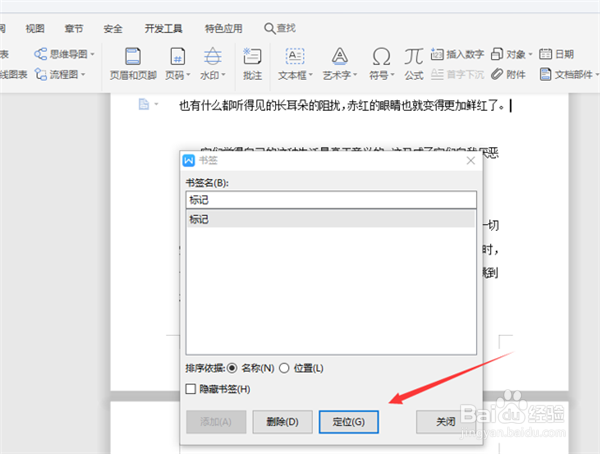Expand the 页码 dropdown arrow
Viewport: 600px width, 454px height.
[x=188, y=75]
